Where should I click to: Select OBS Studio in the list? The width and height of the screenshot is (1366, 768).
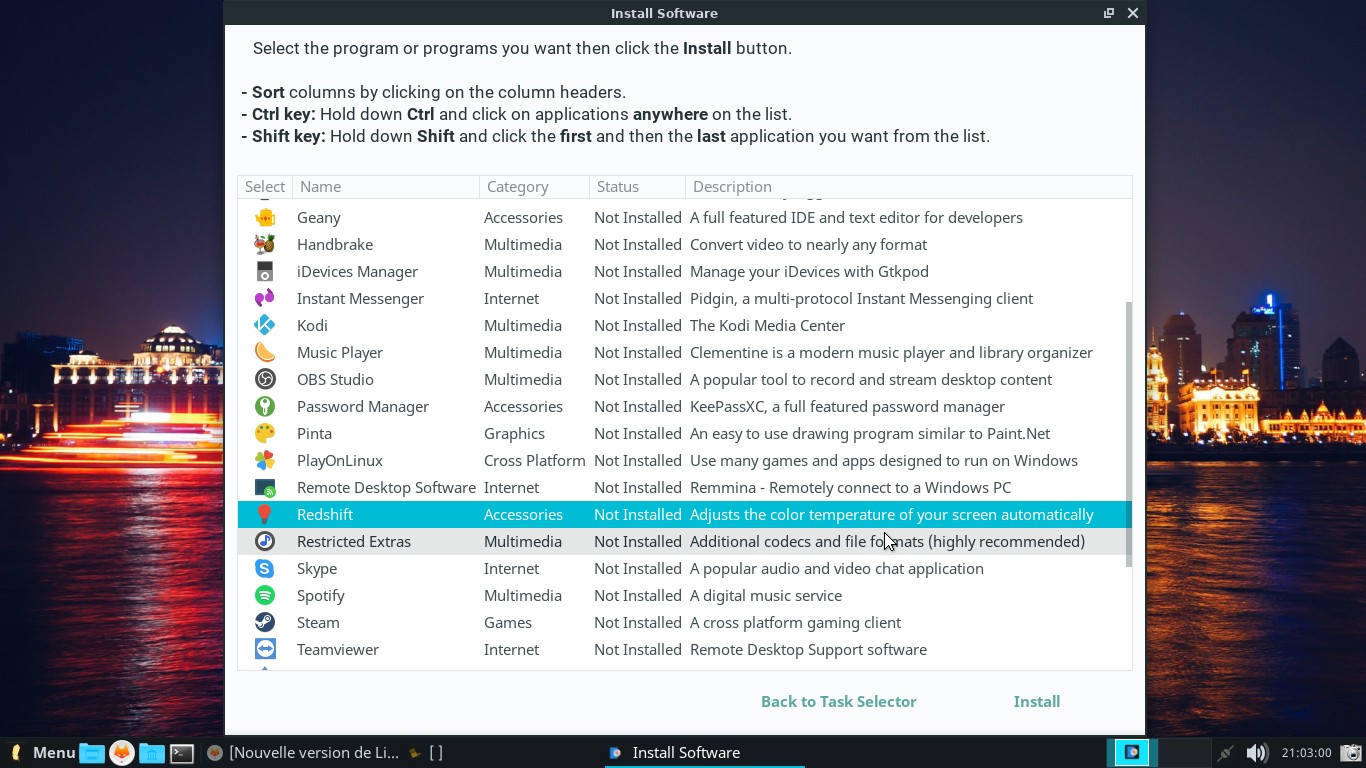click(335, 380)
